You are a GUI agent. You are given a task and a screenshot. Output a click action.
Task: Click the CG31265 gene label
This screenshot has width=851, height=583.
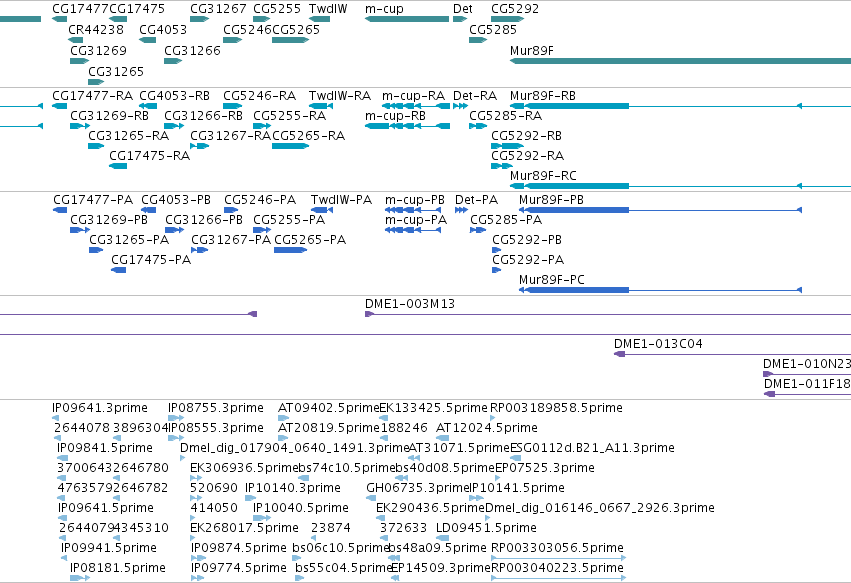point(116,71)
